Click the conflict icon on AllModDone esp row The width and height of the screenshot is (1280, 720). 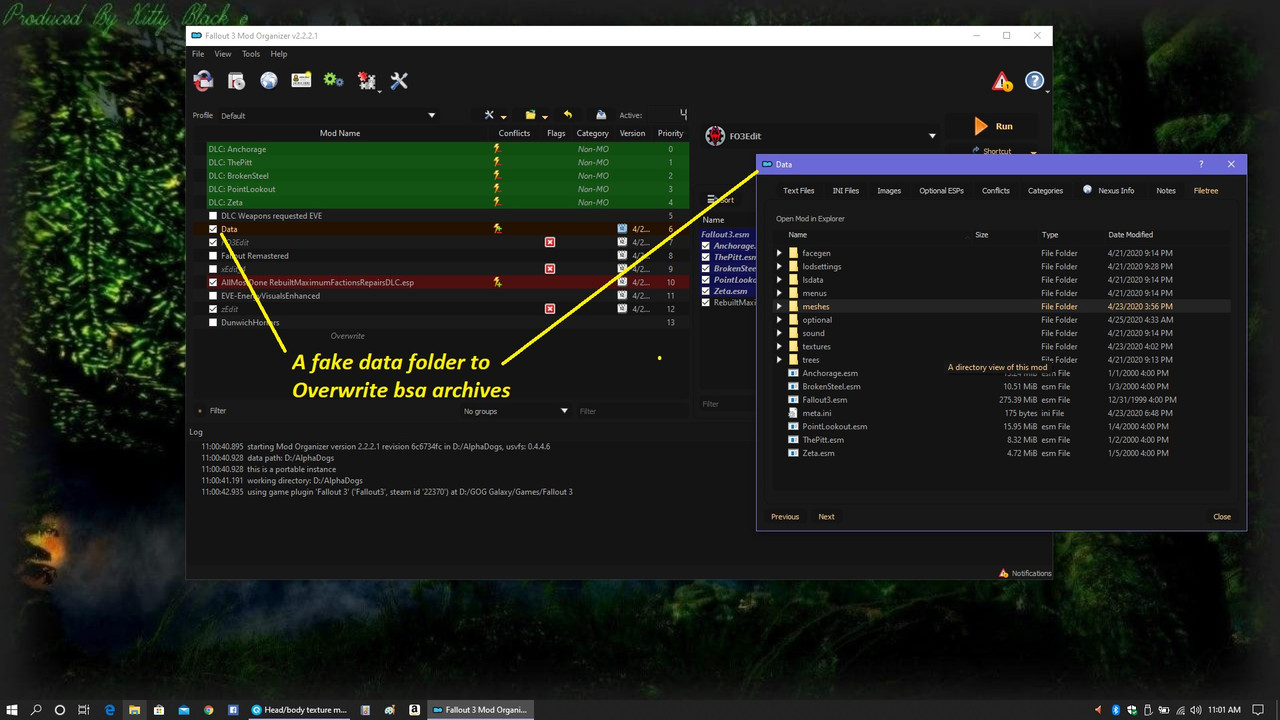pos(496,282)
